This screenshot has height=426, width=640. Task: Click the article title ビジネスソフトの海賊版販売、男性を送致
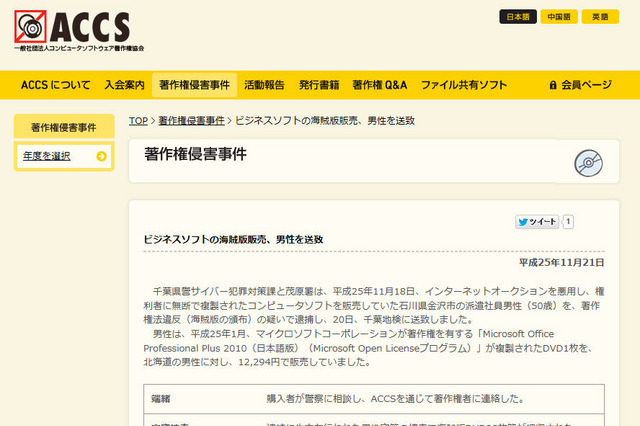[x=233, y=240]
